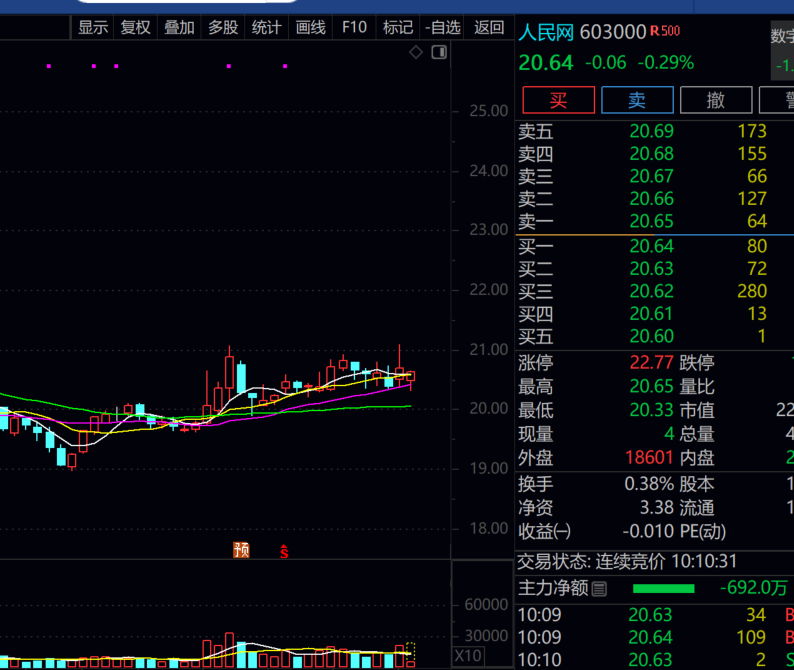Select 买三 price 20.62

pos(651,291)
